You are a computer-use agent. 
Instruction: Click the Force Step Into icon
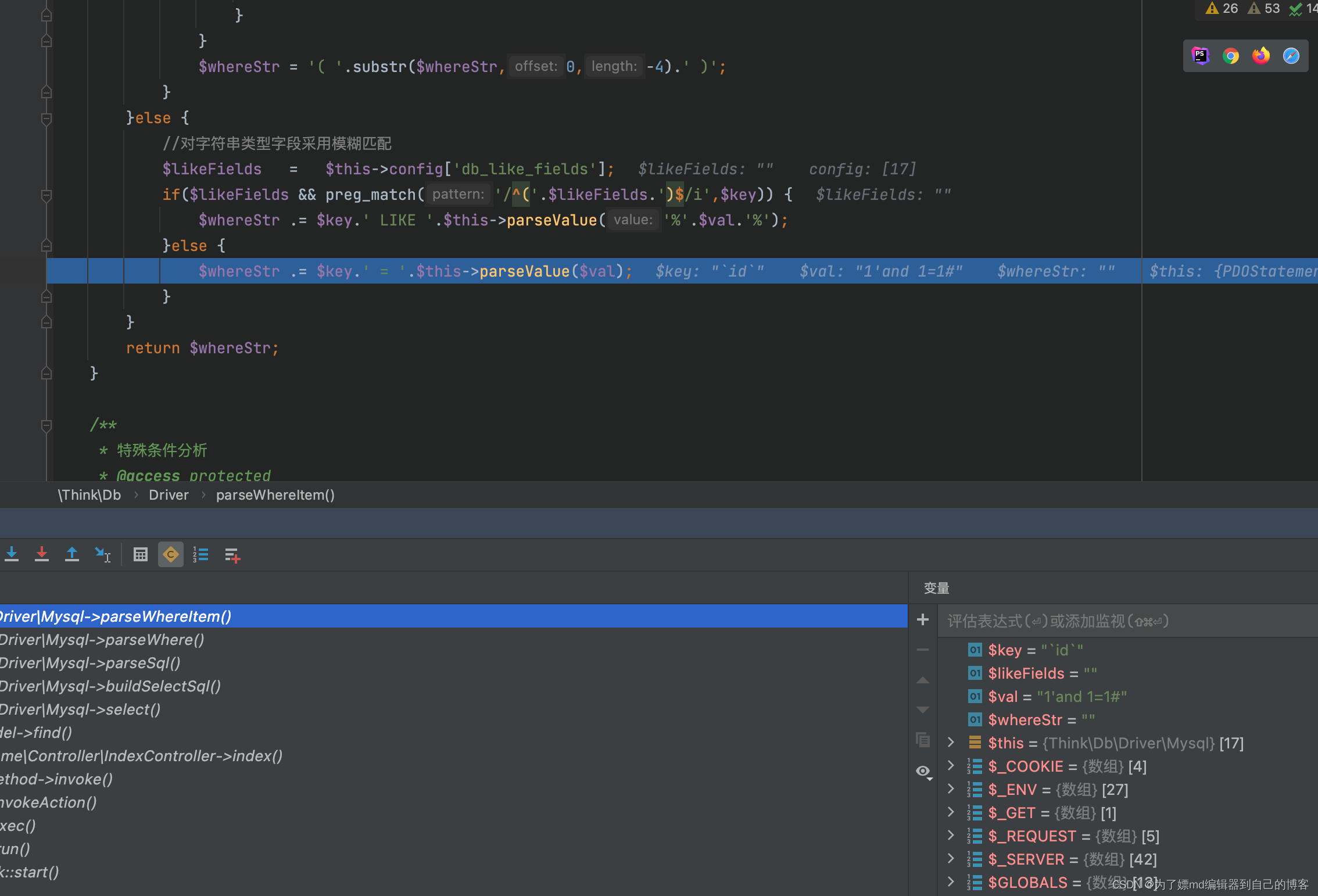click(42, 554)
